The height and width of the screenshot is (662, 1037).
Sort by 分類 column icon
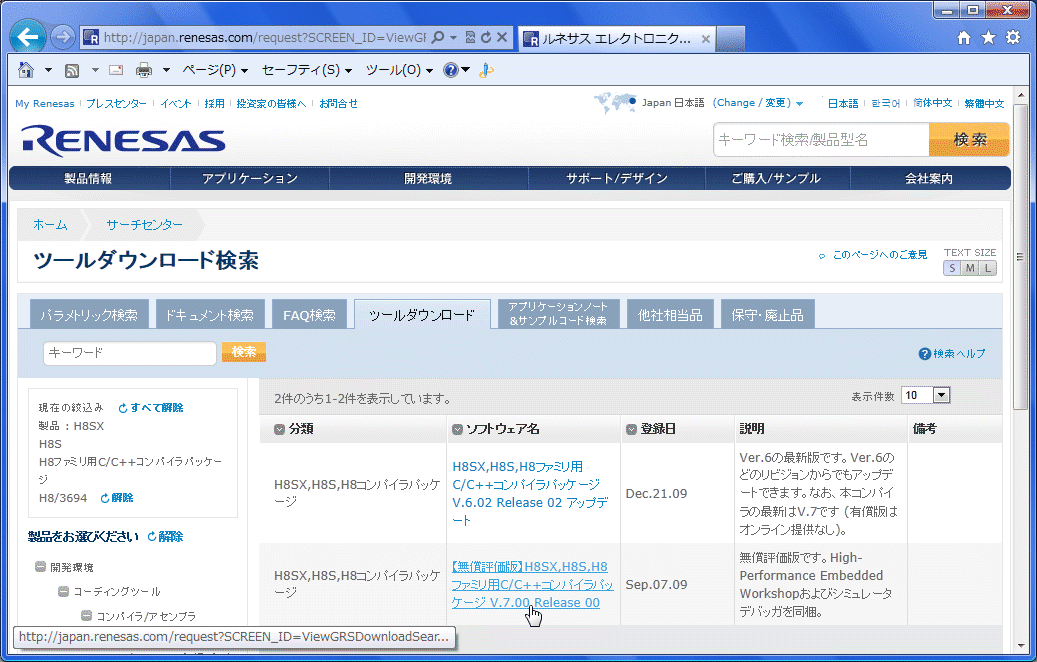pos(279,429)
